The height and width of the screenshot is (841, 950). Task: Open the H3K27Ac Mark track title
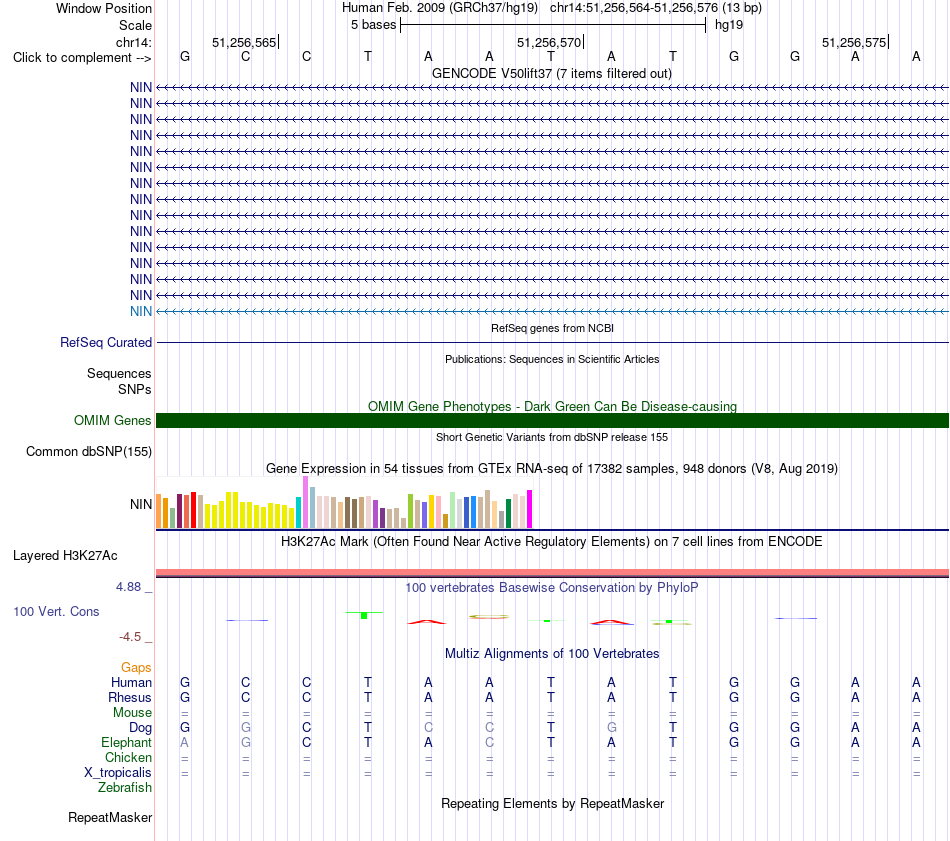(551, 542)
